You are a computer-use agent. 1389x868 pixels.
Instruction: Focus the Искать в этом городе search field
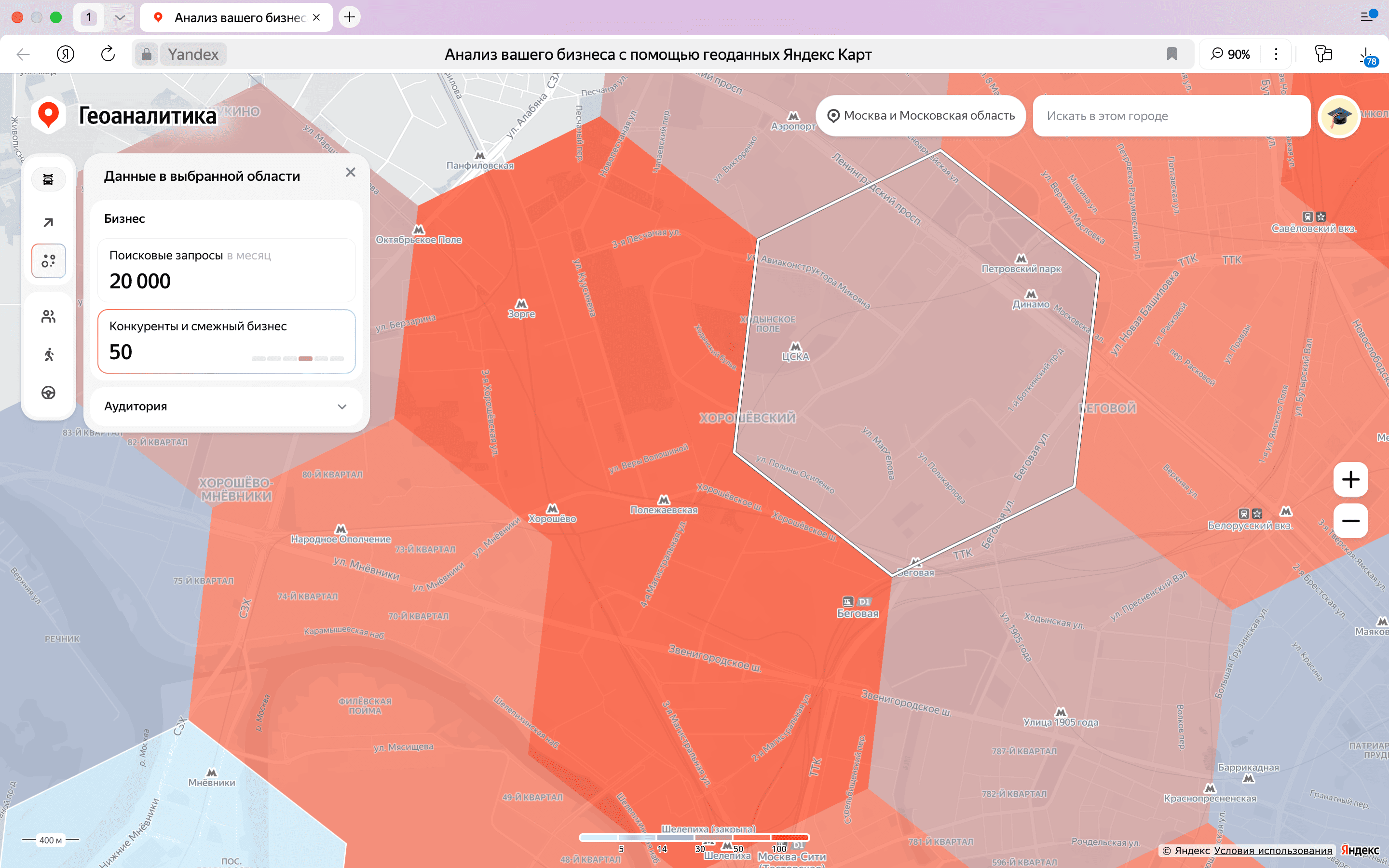click(x=1171, y=116)
